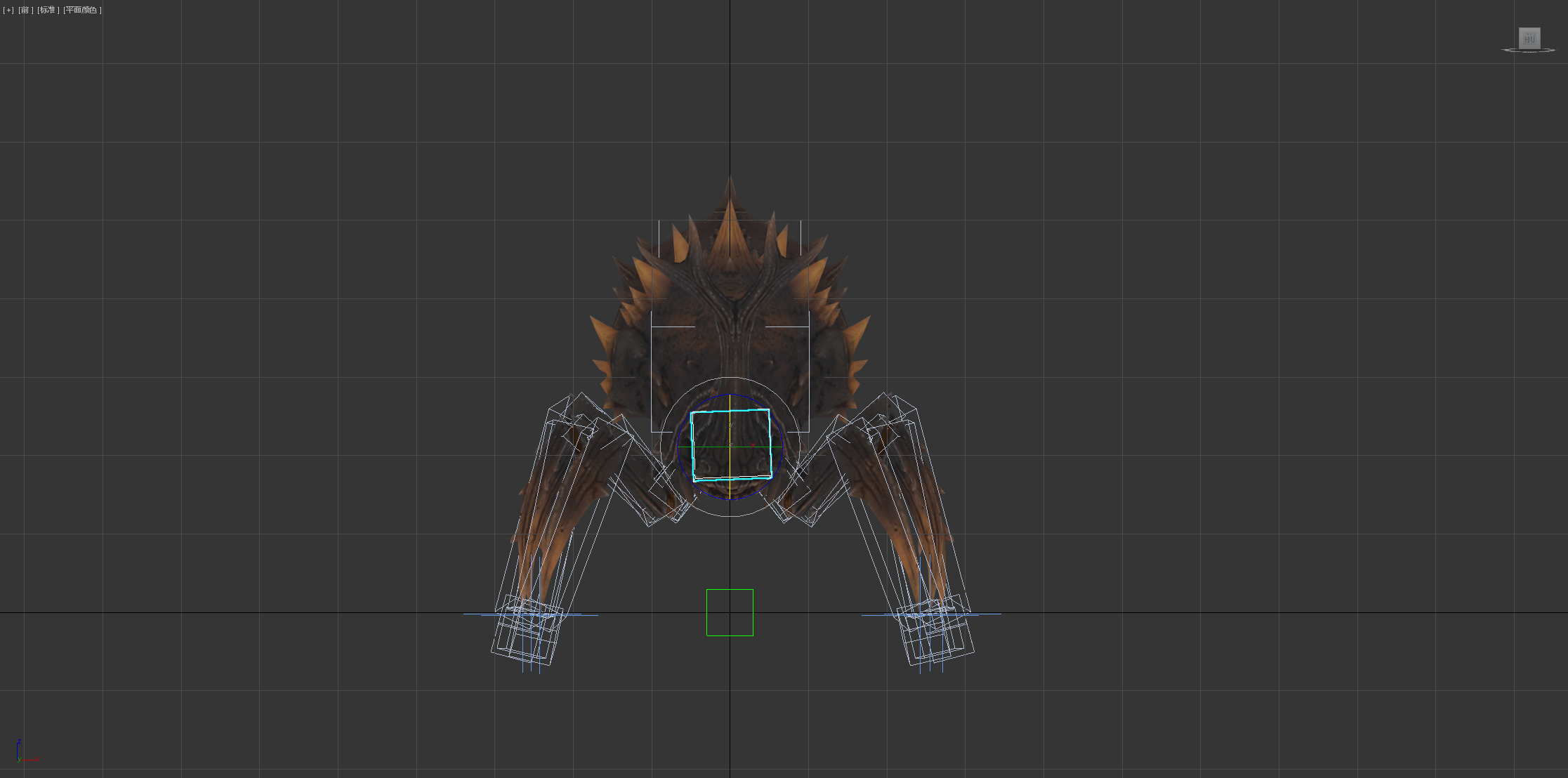Open the 前 point-of-view viewport menu

25,10
